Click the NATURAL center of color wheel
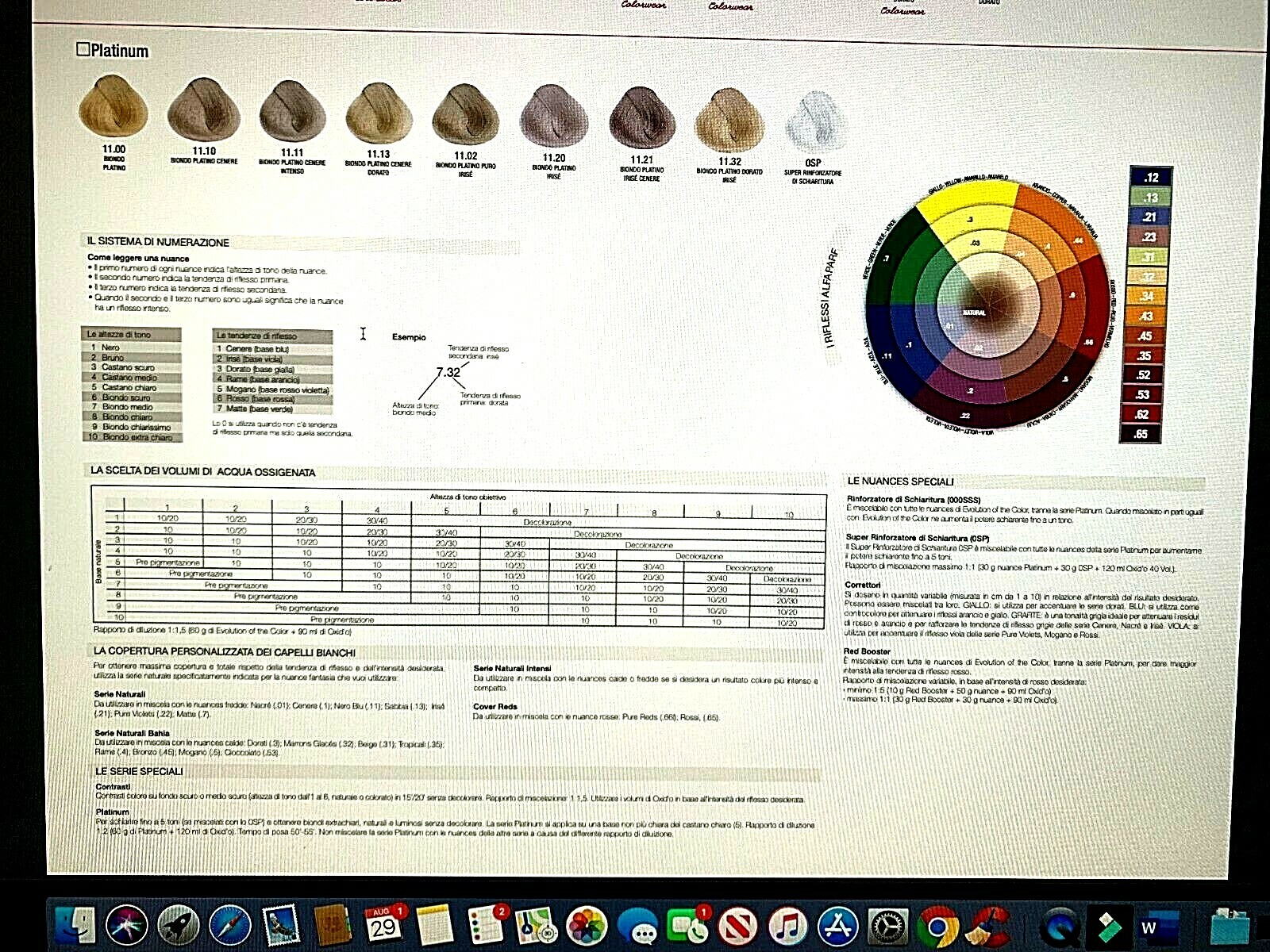 975,312
